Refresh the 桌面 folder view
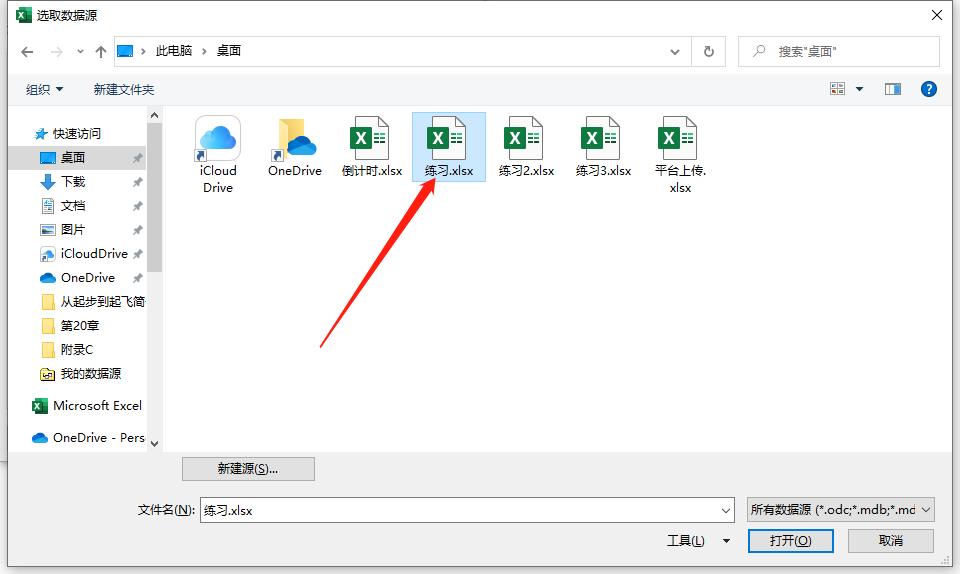This screenshot has height=574, width=960. pyautogui.click(x=708, y=52)
